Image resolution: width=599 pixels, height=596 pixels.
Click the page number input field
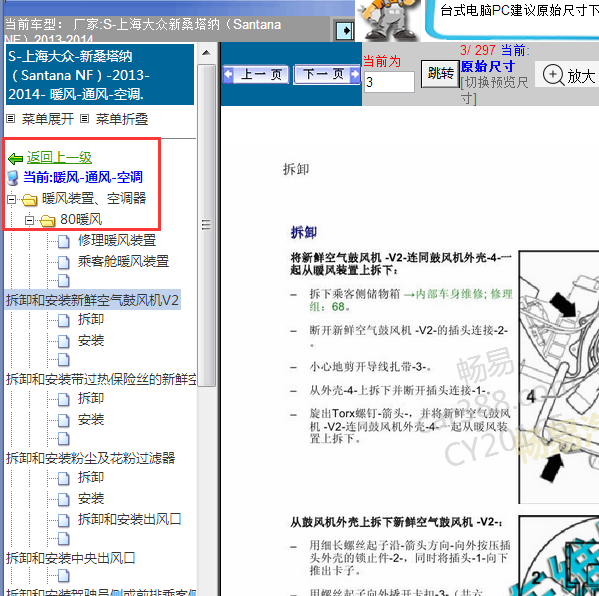point(389,82)
